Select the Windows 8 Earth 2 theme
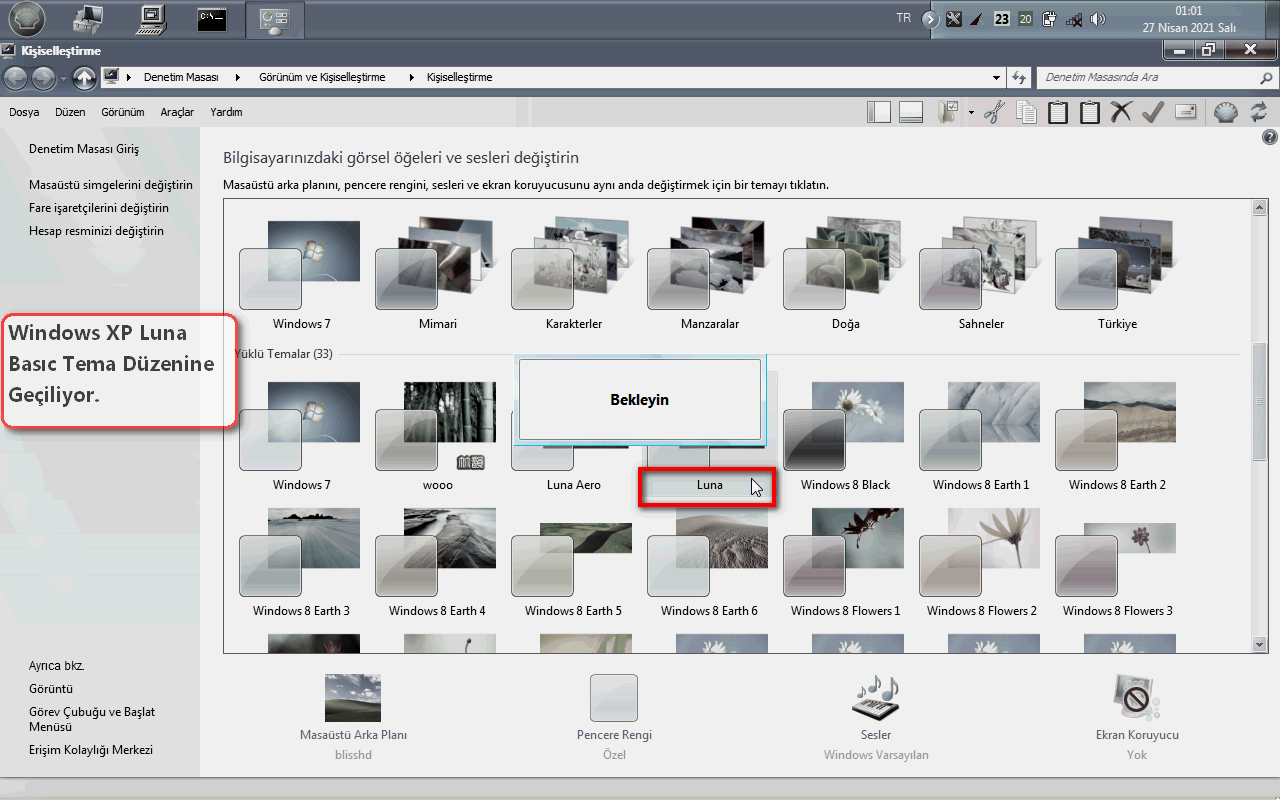Image resolution: width=1280 pixels, height=800 pixels. tap(1118, 435)
